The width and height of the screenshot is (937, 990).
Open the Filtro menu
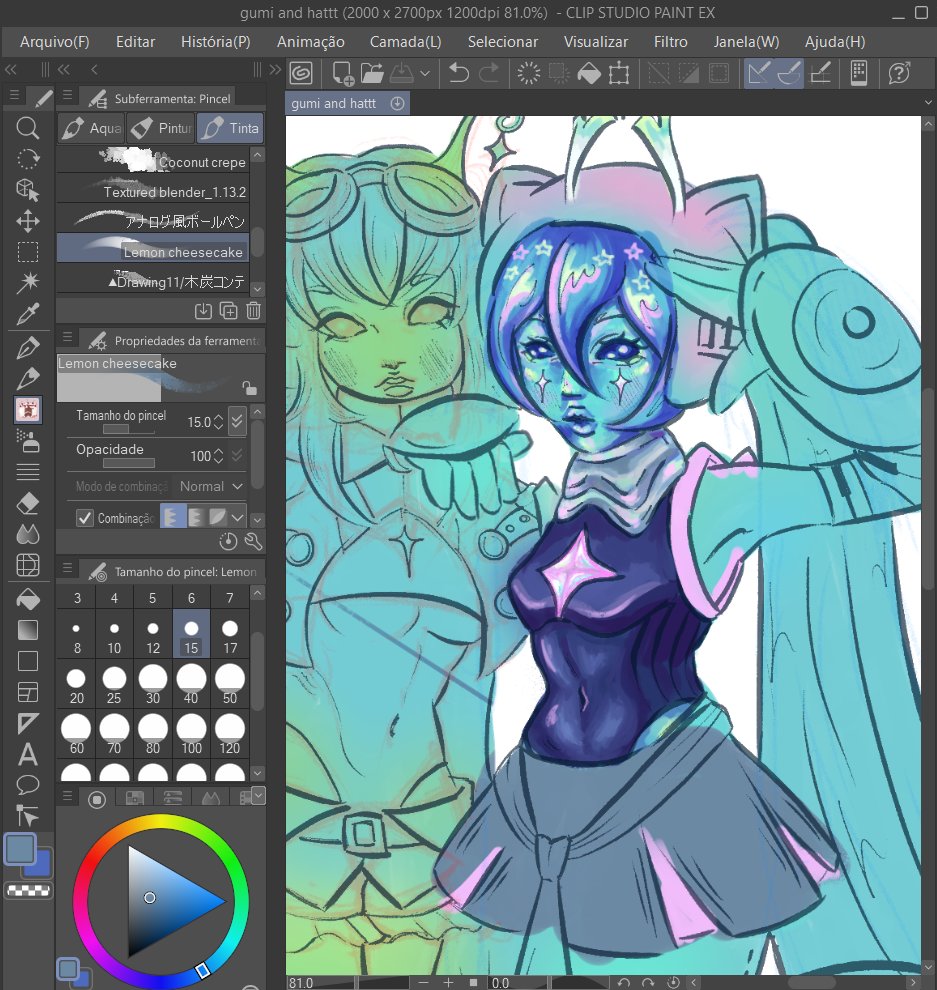671,42
